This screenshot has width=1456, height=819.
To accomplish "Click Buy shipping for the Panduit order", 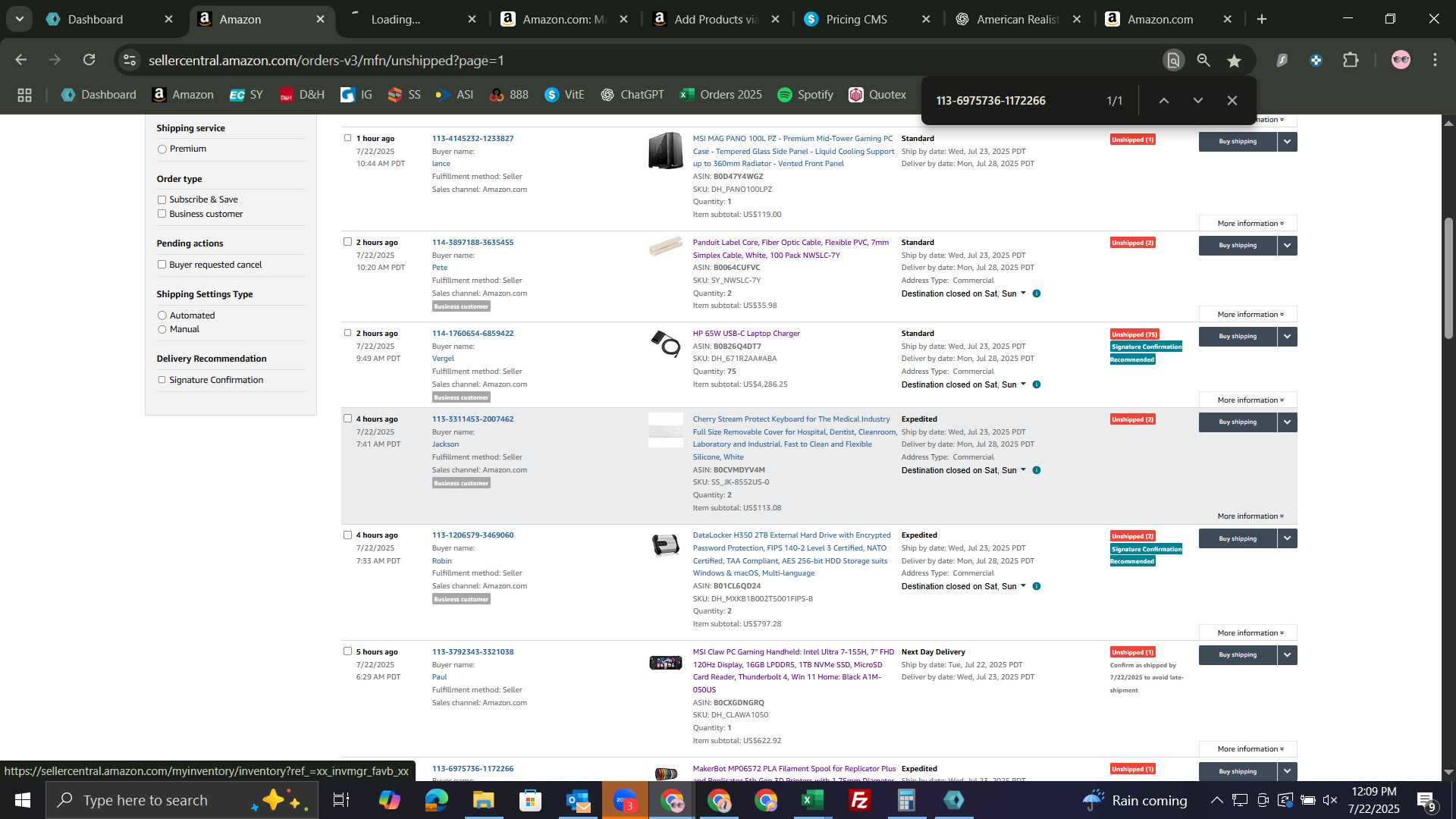I will (1238, 246).
